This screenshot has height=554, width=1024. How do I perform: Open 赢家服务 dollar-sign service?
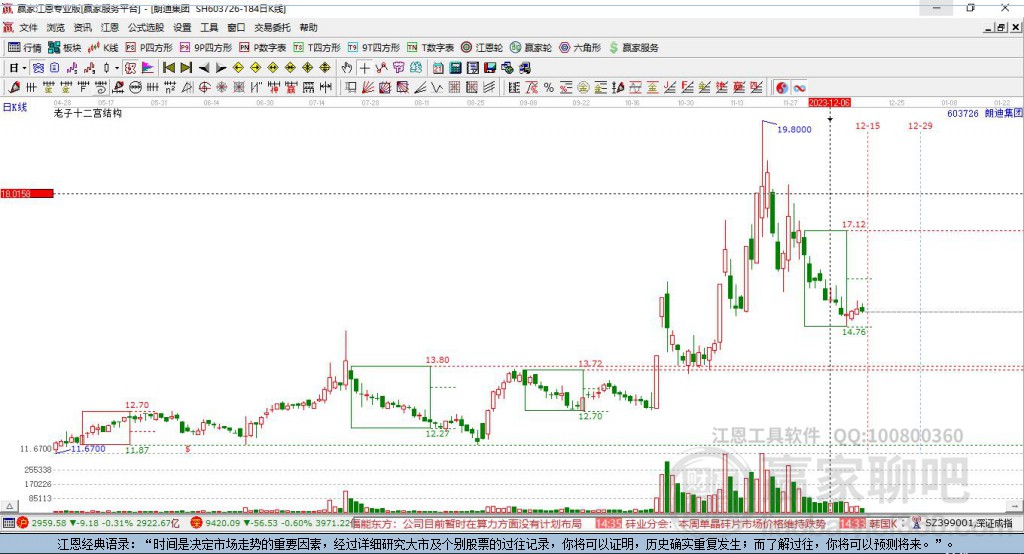[x=634, y=48]
